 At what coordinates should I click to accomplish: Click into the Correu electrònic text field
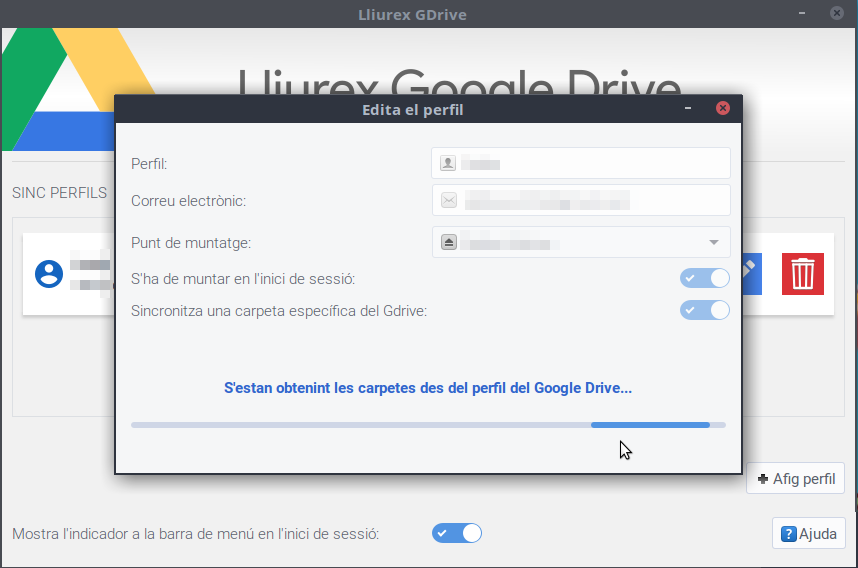pyautogui.click(x=590, y=200)
